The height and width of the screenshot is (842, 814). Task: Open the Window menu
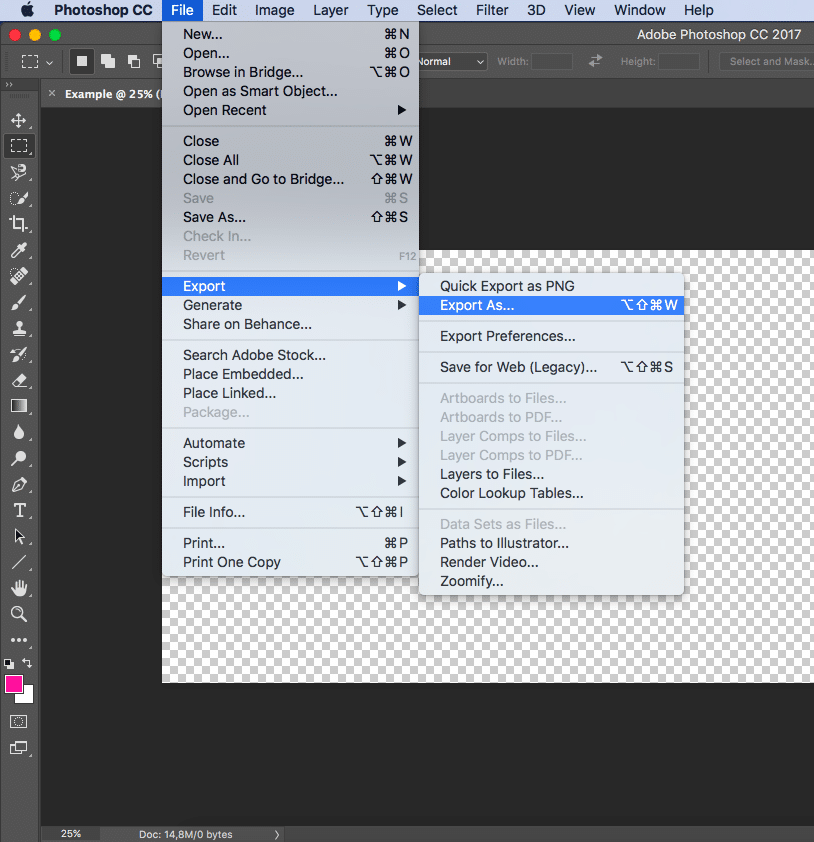(x=639, y=10)
